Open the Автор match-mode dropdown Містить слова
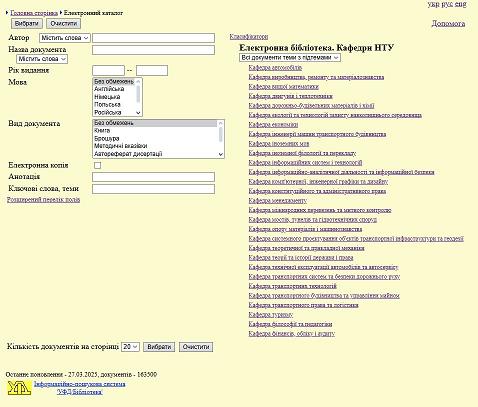This screenshot has width=478, height=407. click(x=65, y=38)
